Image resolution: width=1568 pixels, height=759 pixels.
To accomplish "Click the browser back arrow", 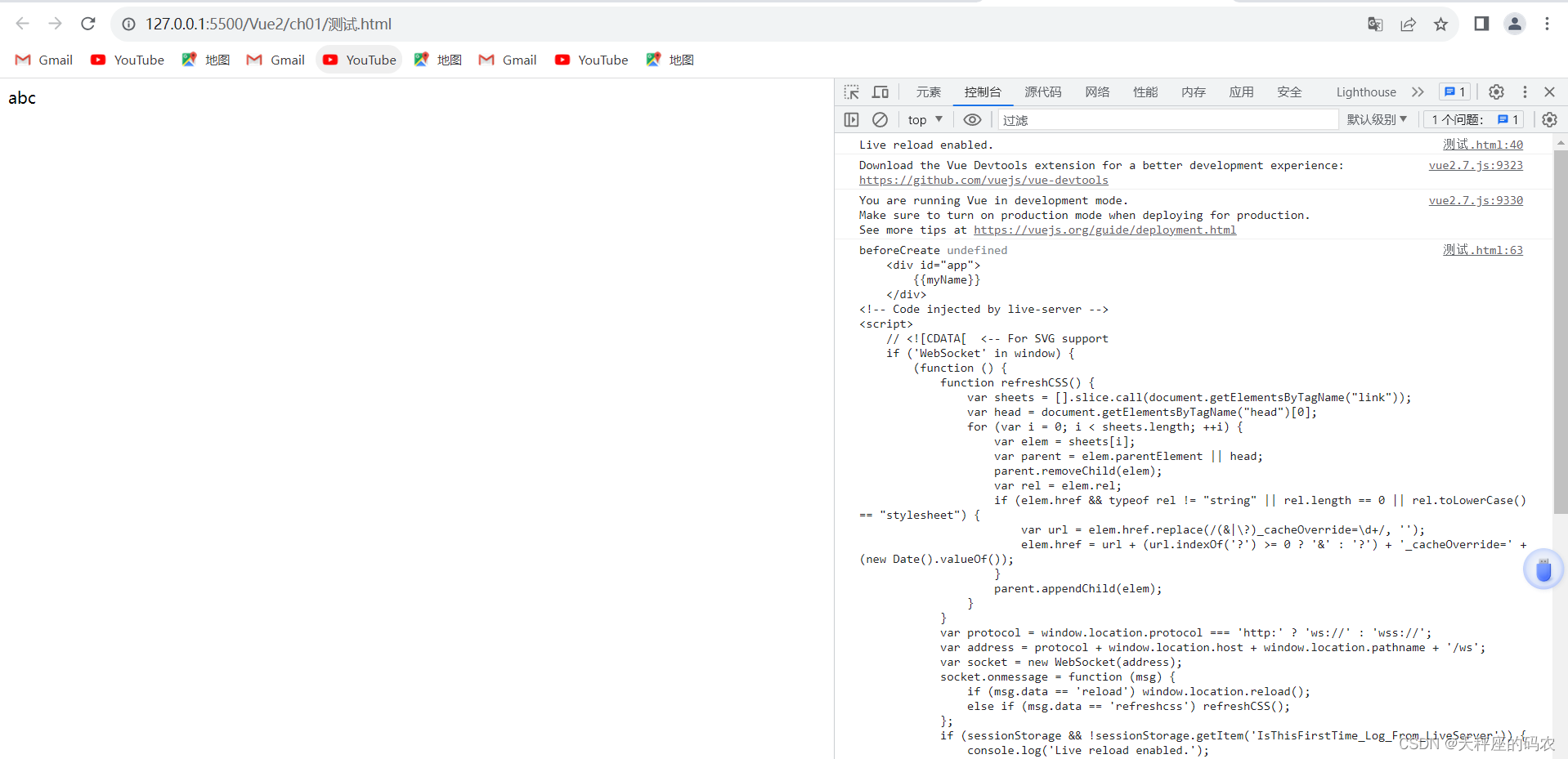I will (x=22, y=24).
